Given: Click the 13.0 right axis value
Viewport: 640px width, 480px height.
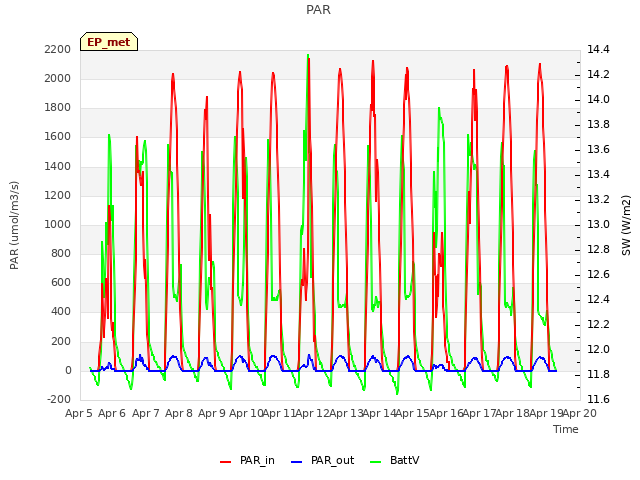Looking at the screenshot, I should 598,224.
